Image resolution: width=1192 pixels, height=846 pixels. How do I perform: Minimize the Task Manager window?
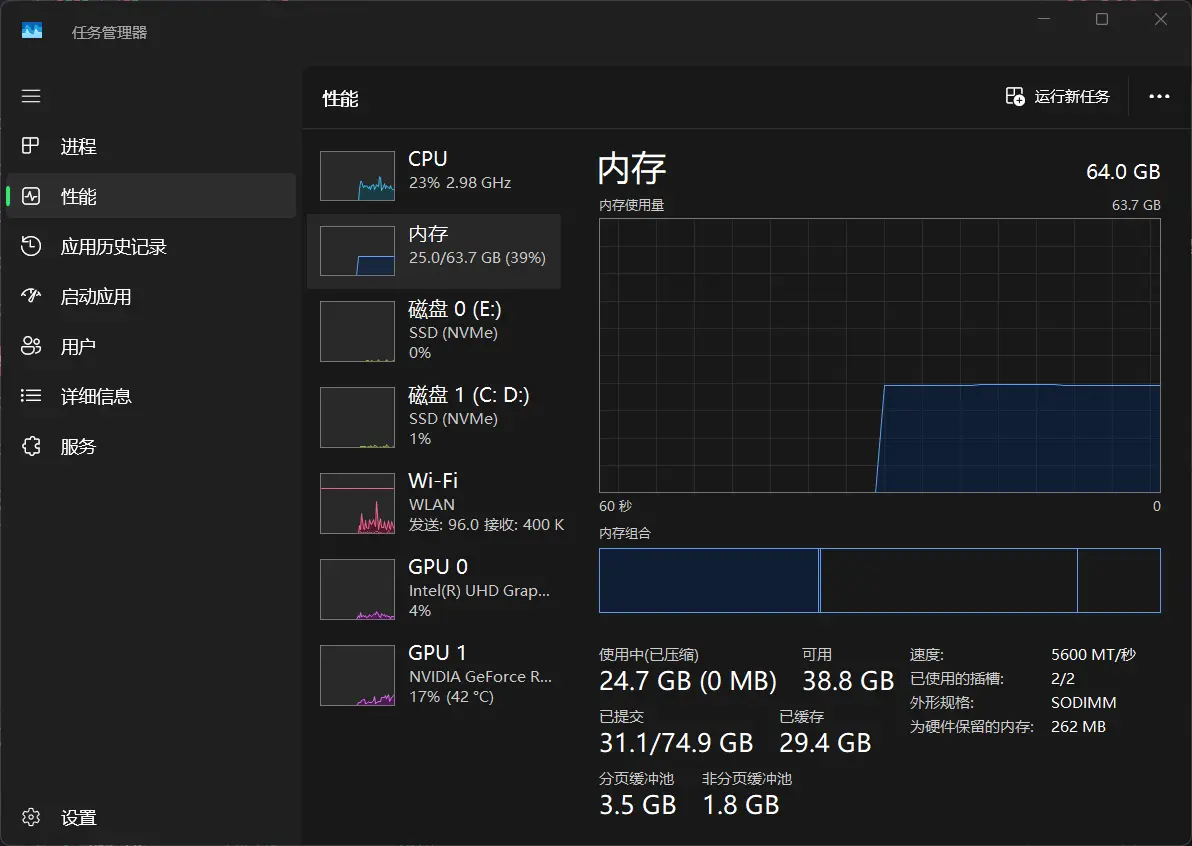(x=1044, y=19)
